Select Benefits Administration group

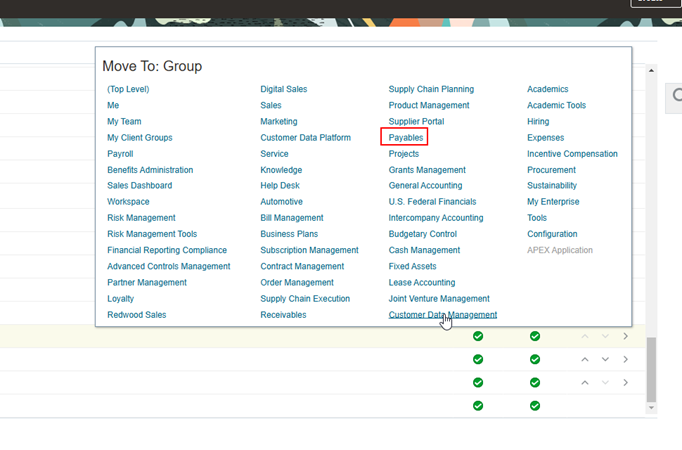(x=150, y=170)
